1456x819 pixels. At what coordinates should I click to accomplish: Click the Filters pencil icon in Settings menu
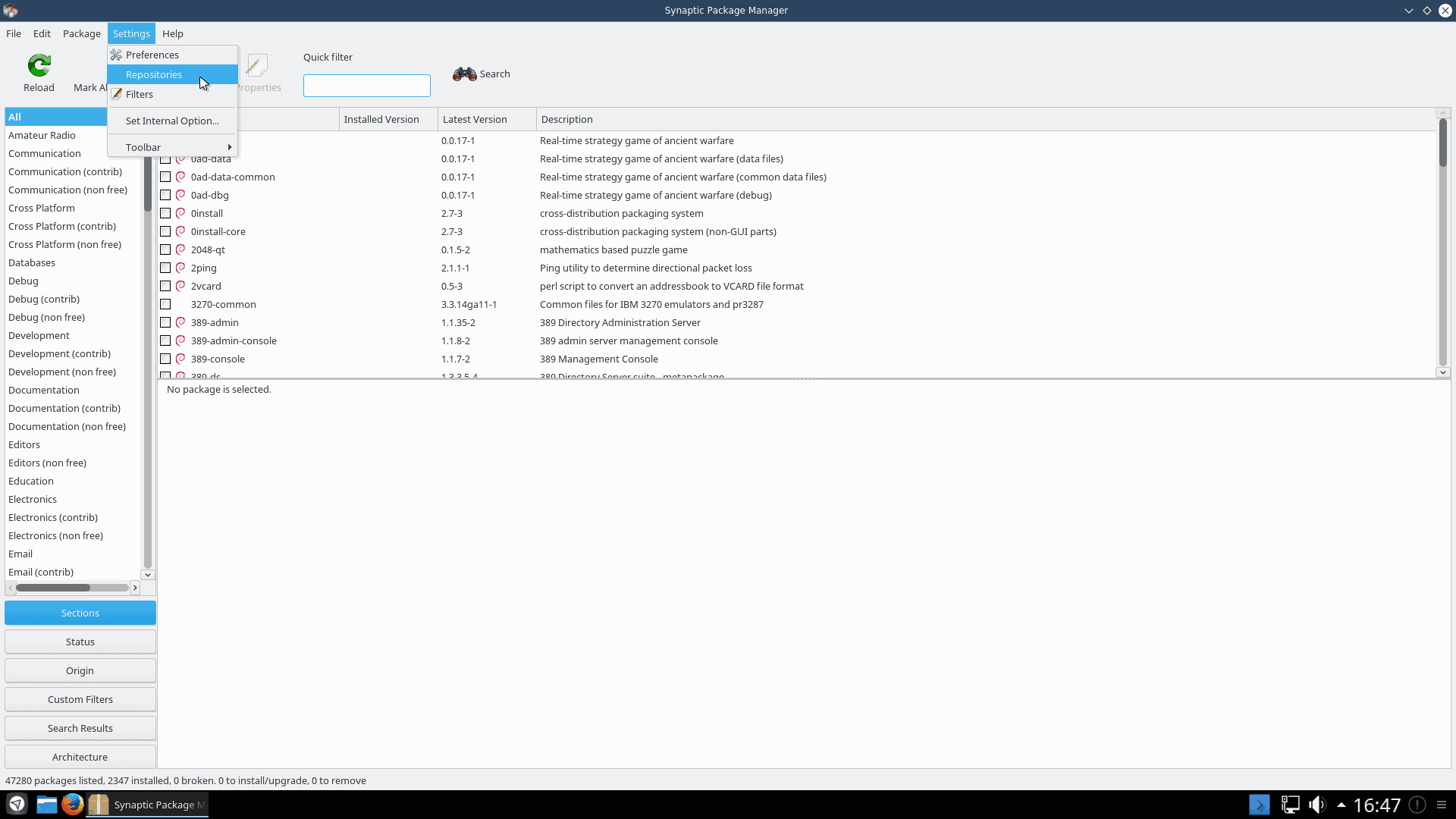click(116, 94)
